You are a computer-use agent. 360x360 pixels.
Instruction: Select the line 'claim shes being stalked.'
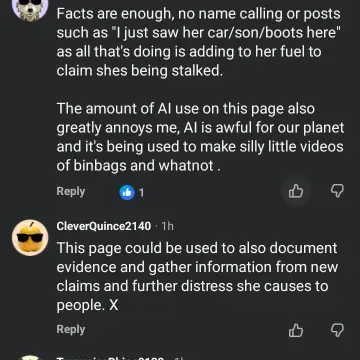pyautogui.click(x=139, y=71)
